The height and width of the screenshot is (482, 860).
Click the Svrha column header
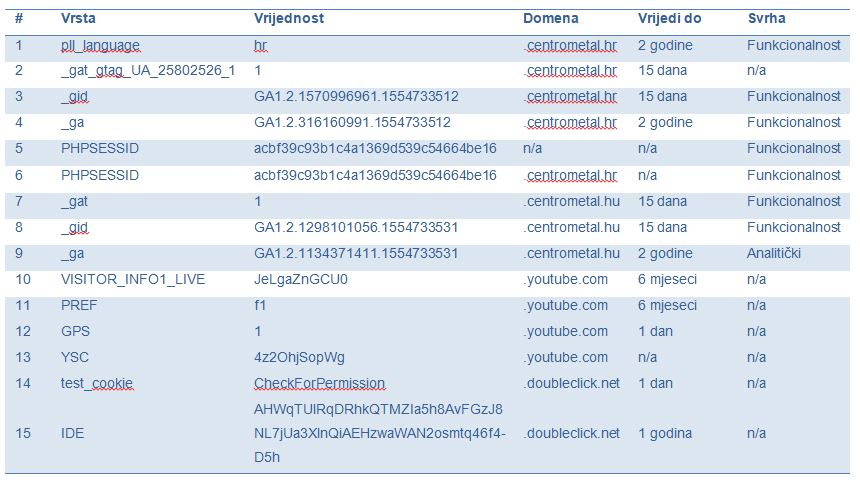(766, 18)
